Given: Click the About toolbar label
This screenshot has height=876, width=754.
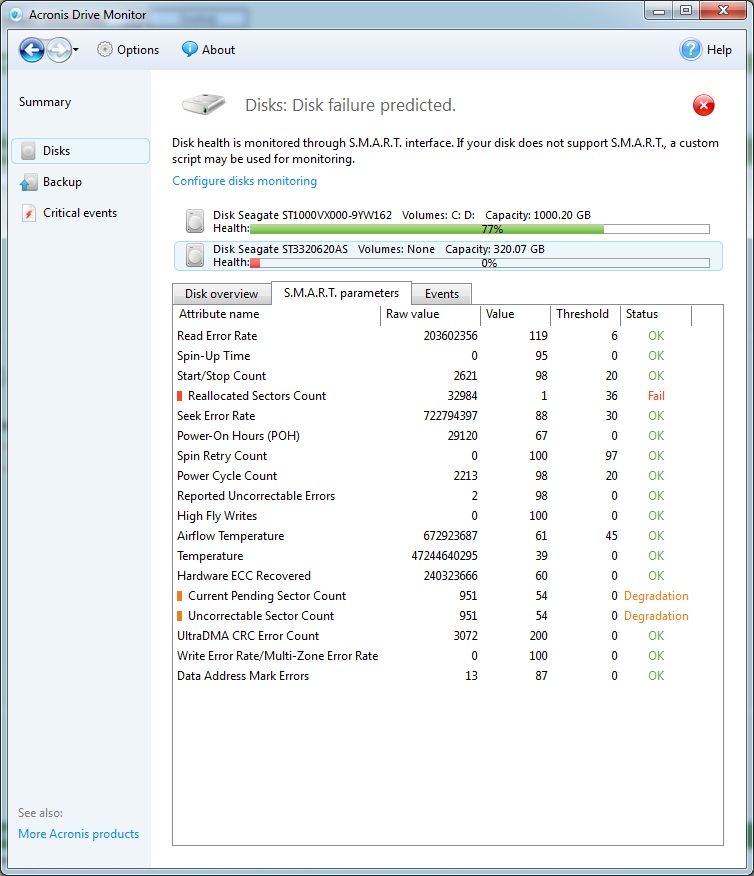Looking at the screenshot, I should point(218,50).
